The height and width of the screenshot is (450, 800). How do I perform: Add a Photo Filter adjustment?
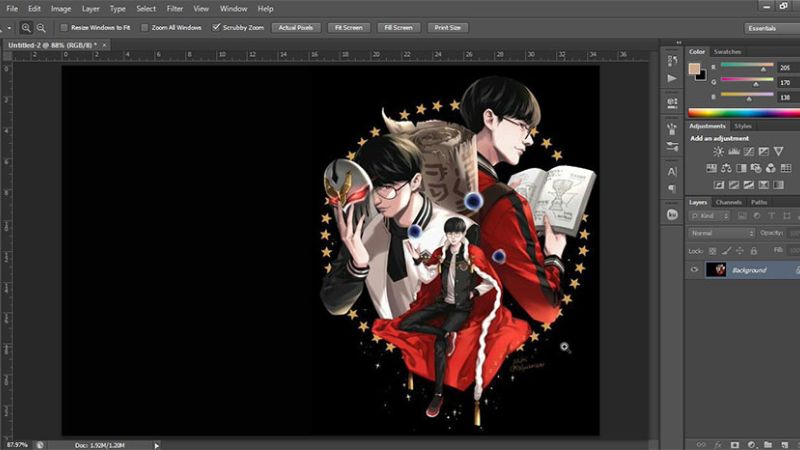pos(756,168)
